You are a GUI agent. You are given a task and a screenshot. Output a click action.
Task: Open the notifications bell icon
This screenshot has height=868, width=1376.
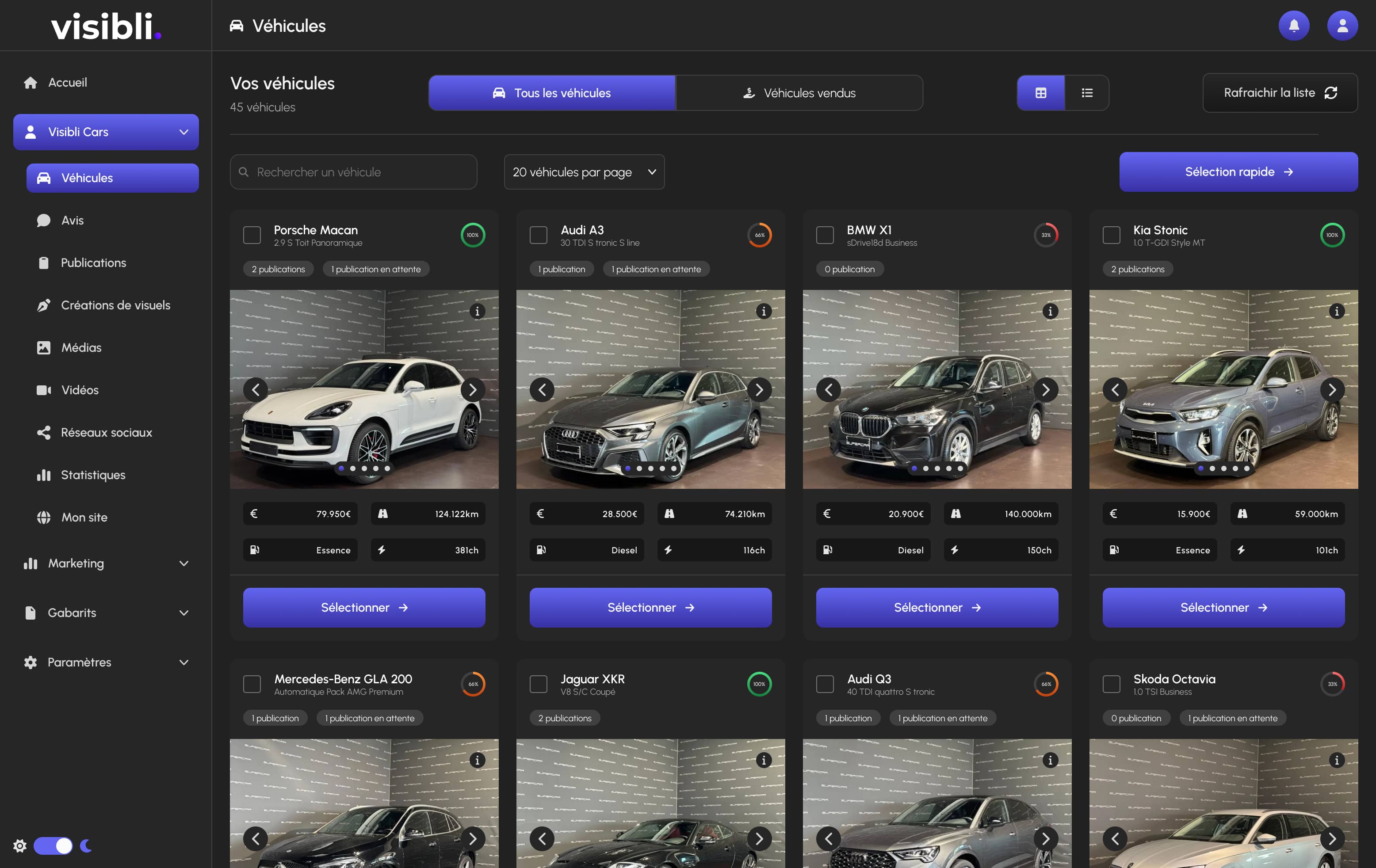click(1293, 26)
